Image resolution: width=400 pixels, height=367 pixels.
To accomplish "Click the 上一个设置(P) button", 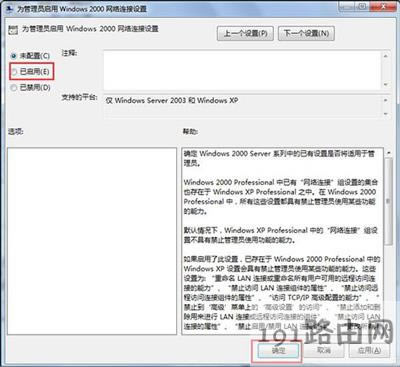I will tap(245, 33).
